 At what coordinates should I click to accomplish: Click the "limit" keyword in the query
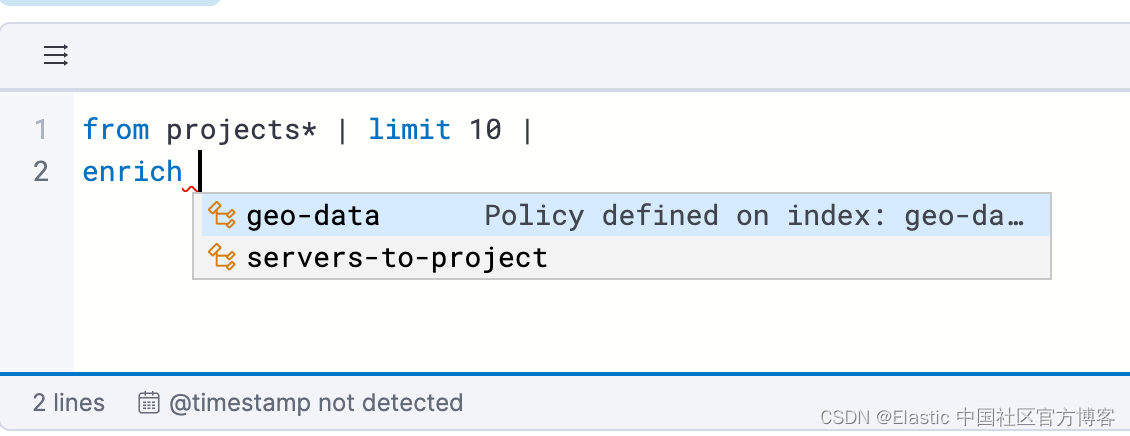409,129
